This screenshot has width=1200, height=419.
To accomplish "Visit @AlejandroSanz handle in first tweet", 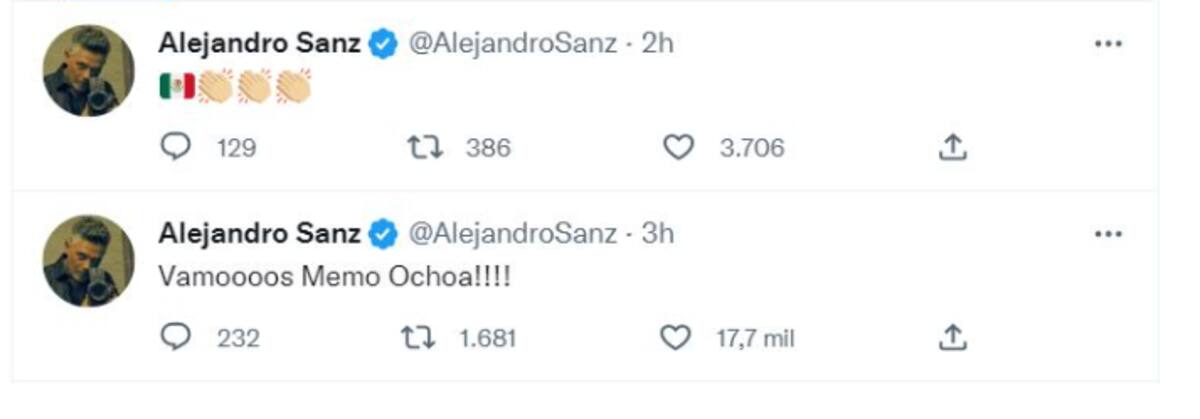I will (x=512, y=44).
